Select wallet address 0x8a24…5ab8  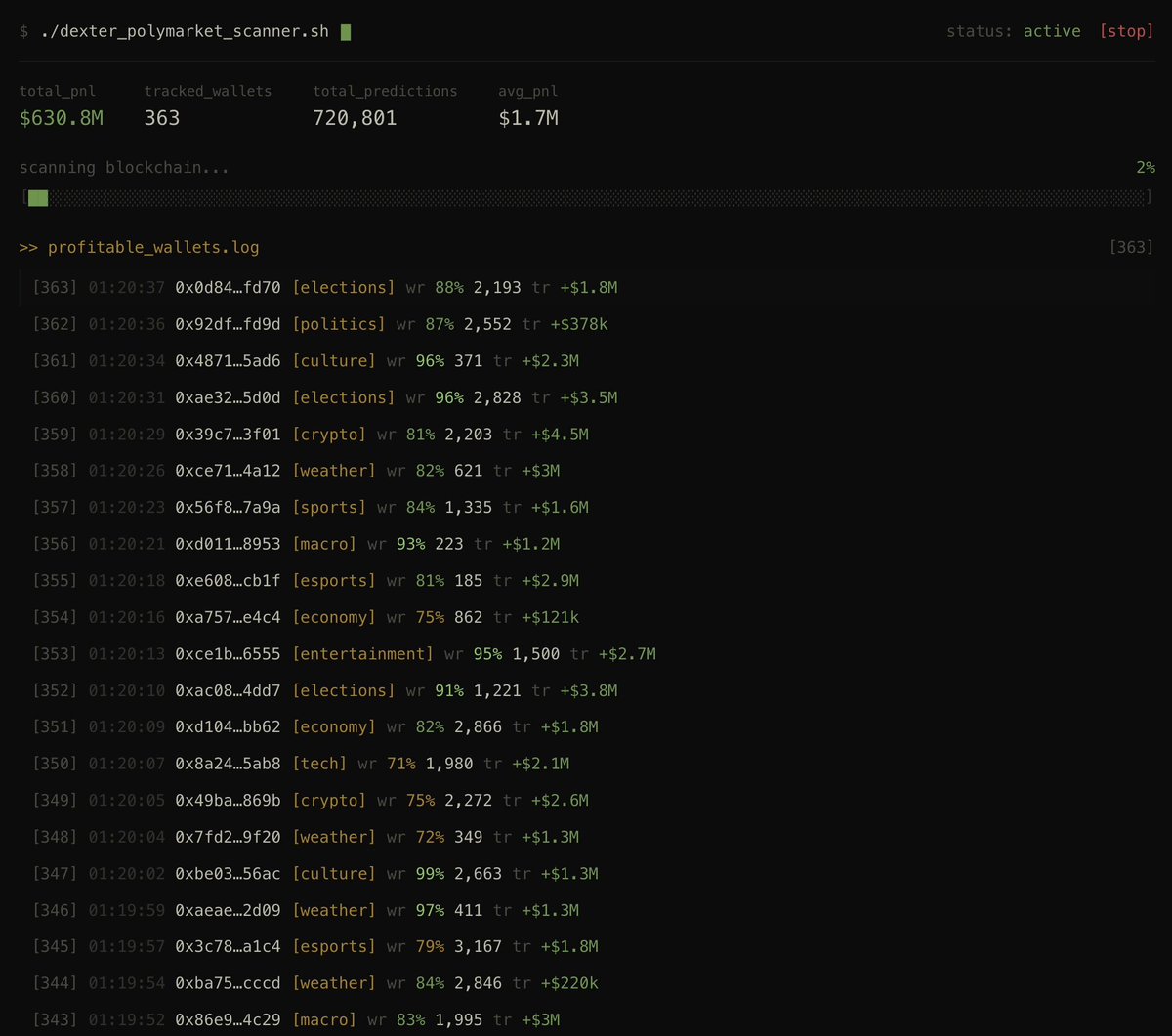[x=228, y=764]
